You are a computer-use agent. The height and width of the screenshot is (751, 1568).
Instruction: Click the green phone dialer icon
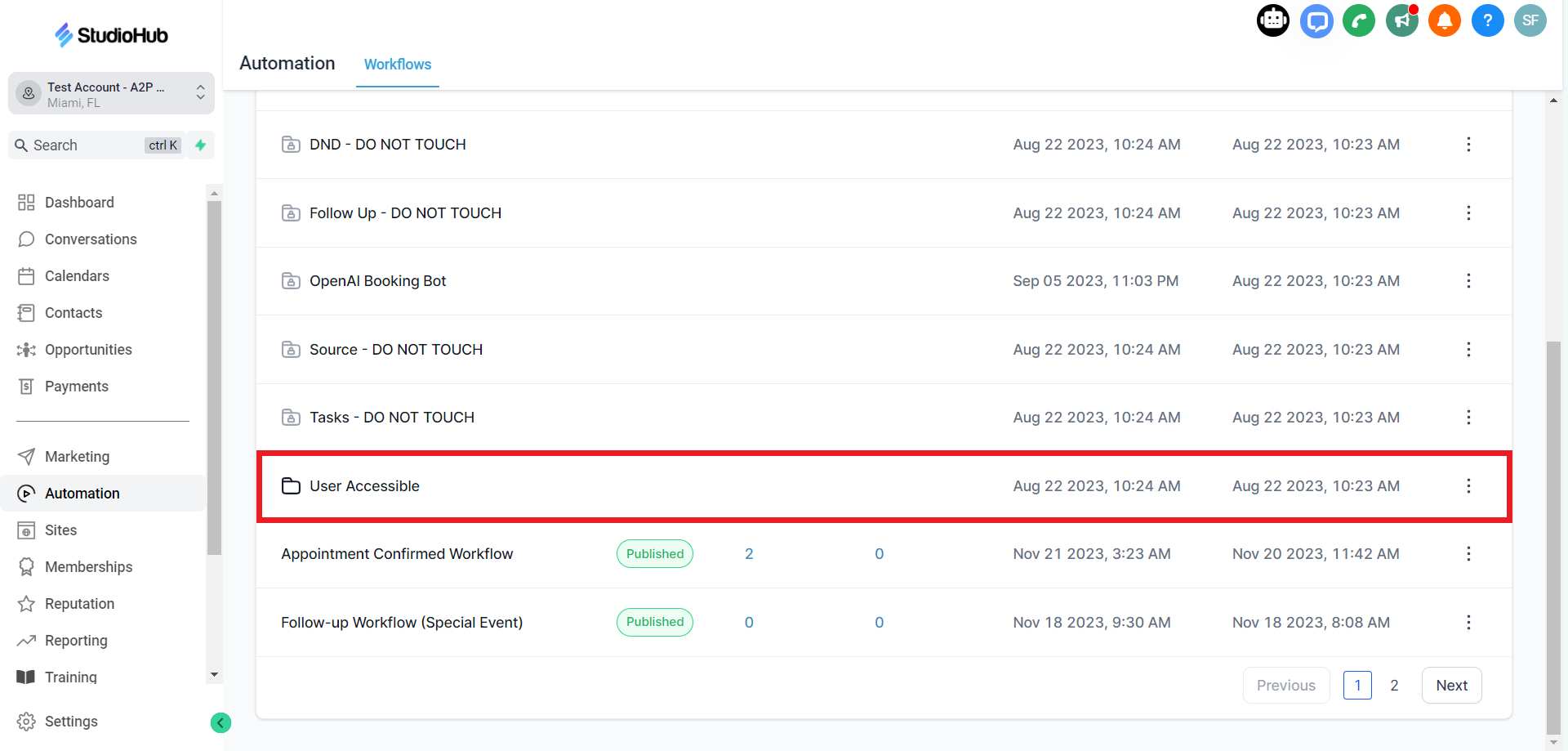[x=1359, y=20]
